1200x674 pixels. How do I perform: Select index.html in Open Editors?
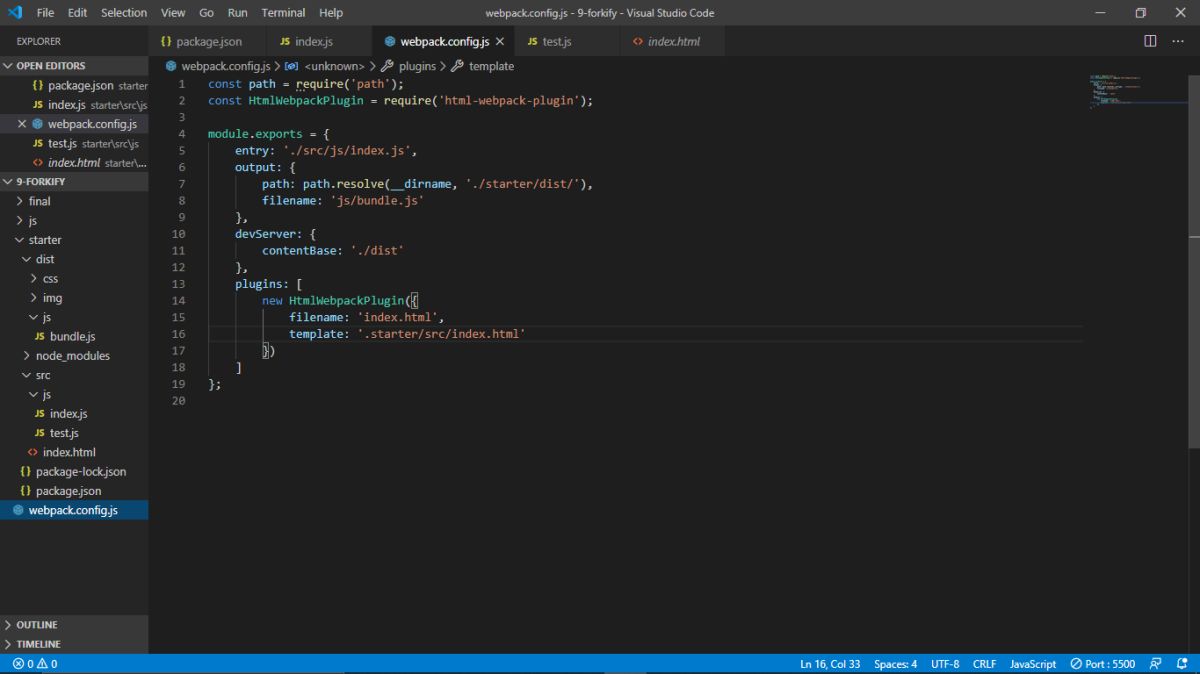tap(74, 163)
